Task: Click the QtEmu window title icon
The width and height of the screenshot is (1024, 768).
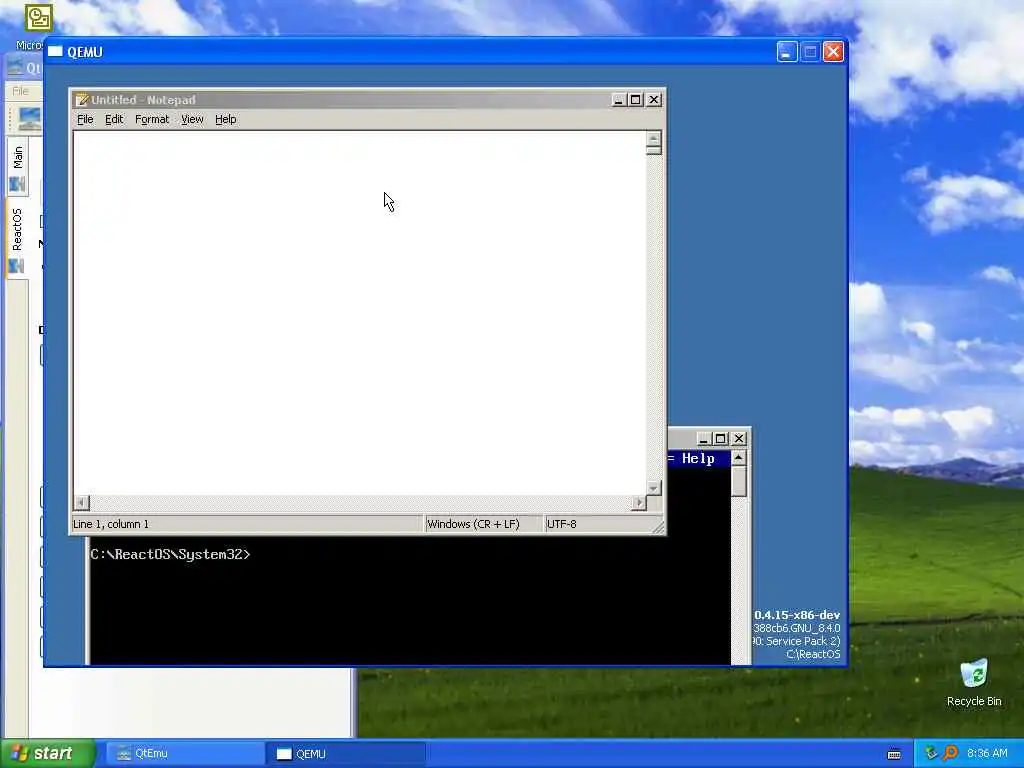Action: coord(16,67)
